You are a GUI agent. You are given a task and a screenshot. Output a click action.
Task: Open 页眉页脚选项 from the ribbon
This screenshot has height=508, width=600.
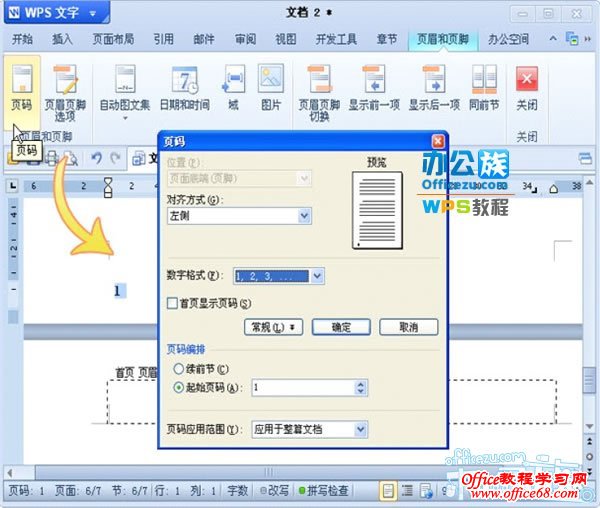(x=65, y=93)
